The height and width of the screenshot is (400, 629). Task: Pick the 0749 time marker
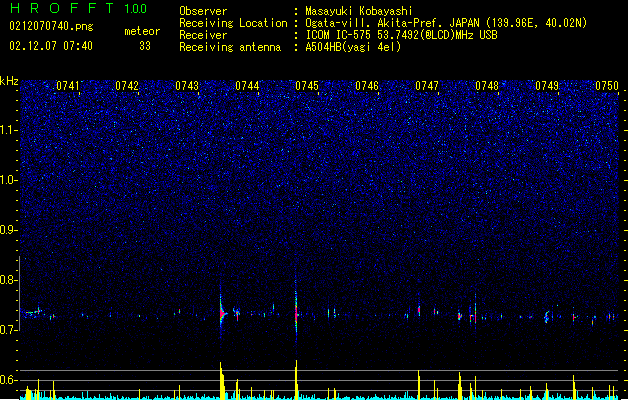pos(547,86)
